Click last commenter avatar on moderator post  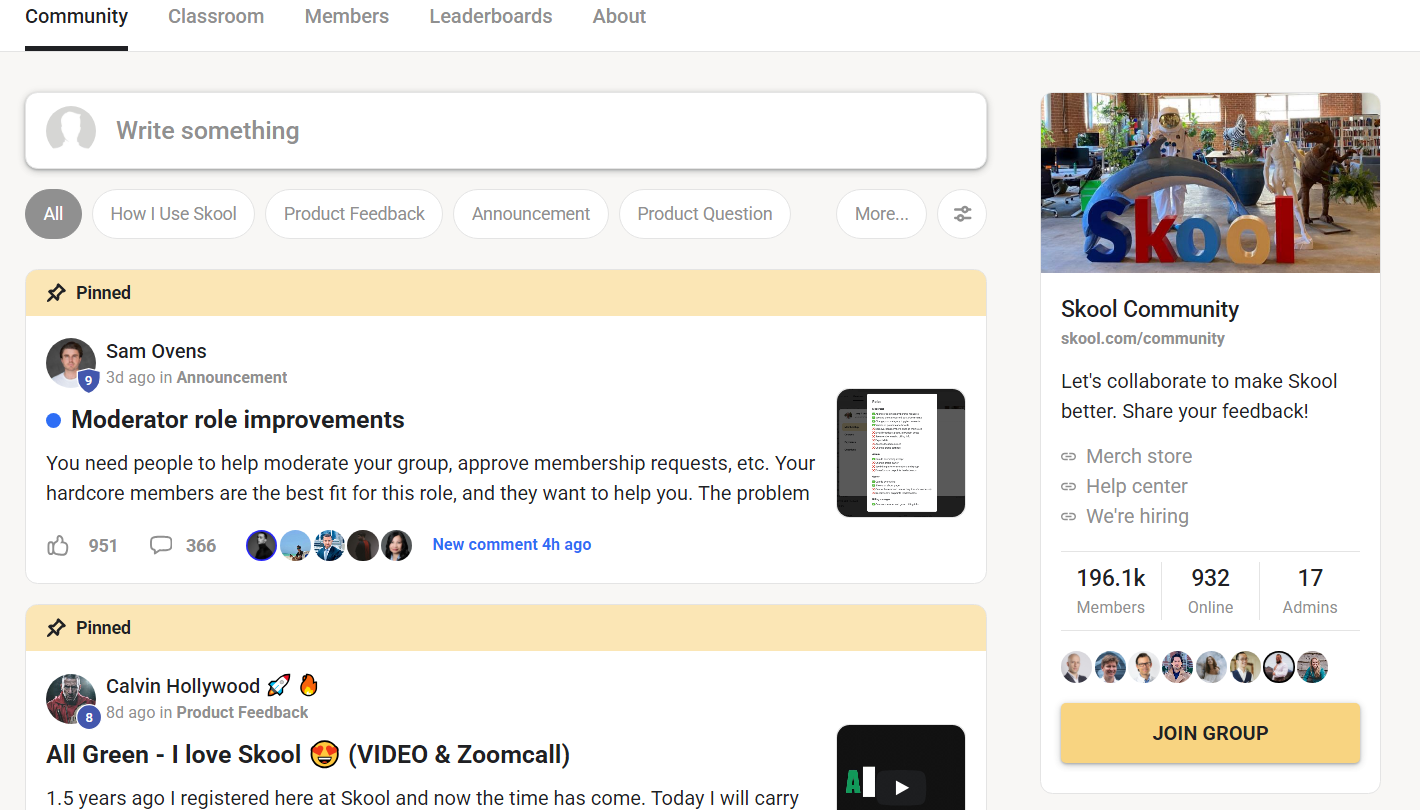pyautogui.click(x=396, y=545)
